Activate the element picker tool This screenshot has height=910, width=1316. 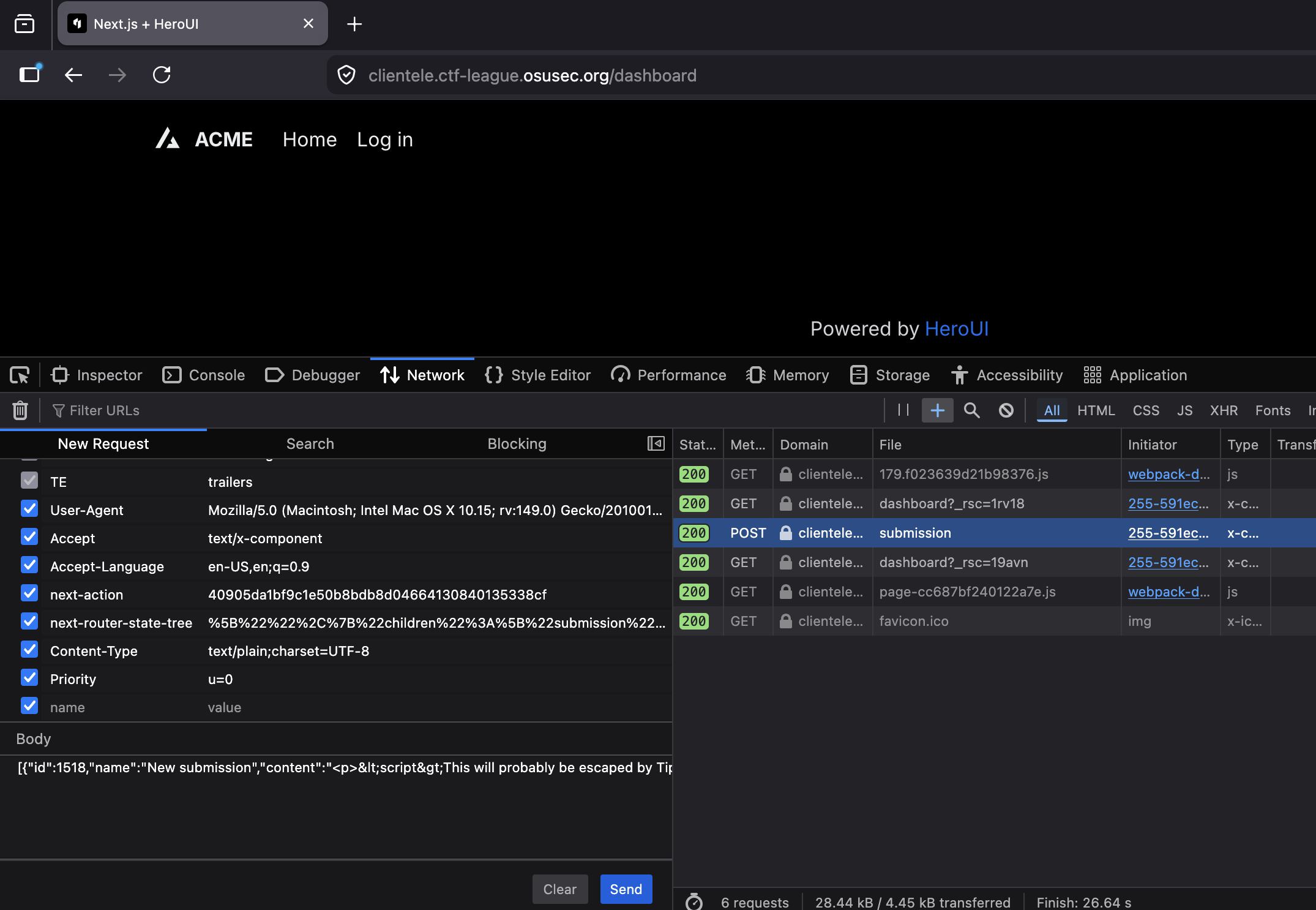tap(20, 375)
